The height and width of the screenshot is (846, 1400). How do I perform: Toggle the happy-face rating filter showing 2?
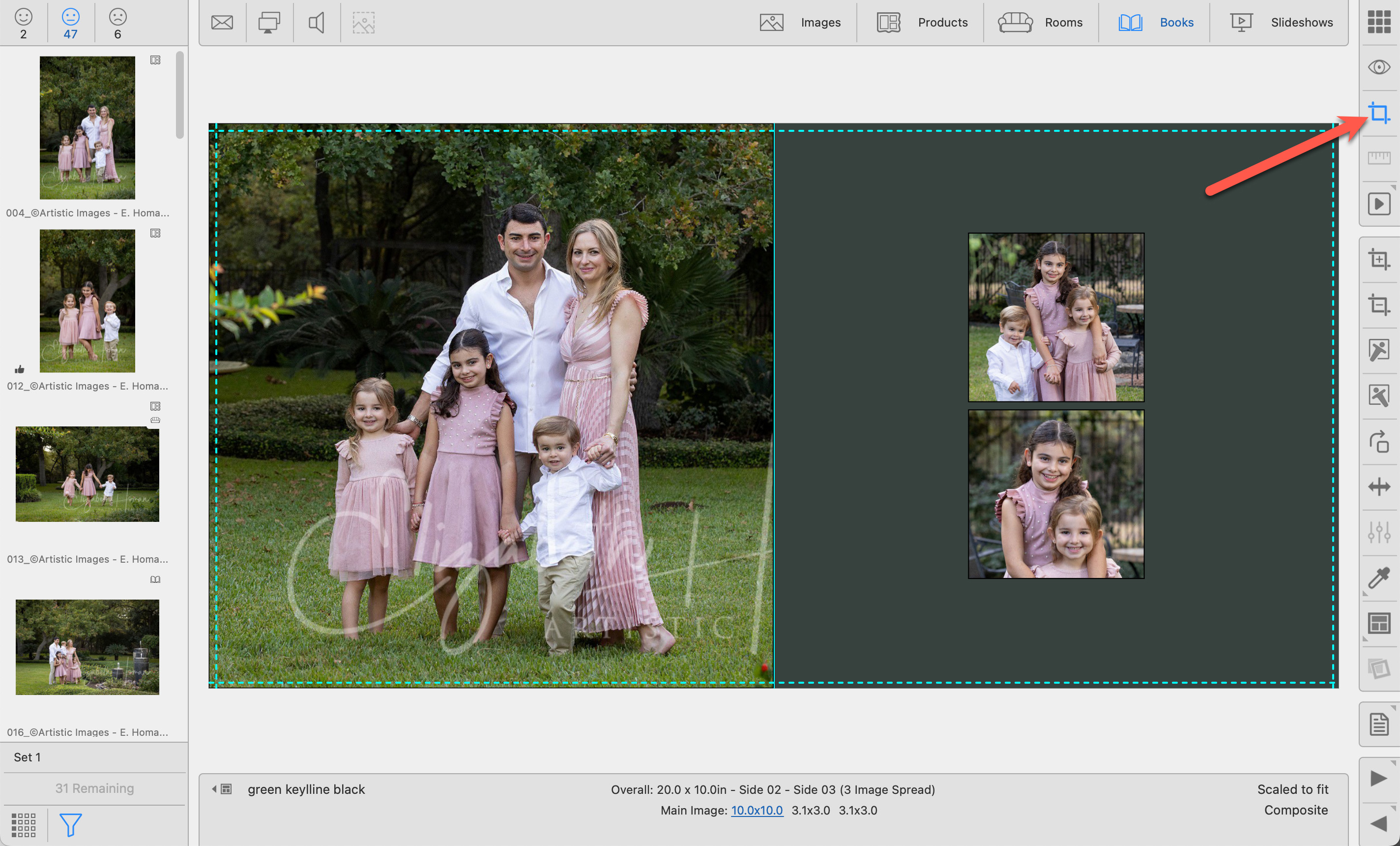pyautogui.click(x=23, y=23)
